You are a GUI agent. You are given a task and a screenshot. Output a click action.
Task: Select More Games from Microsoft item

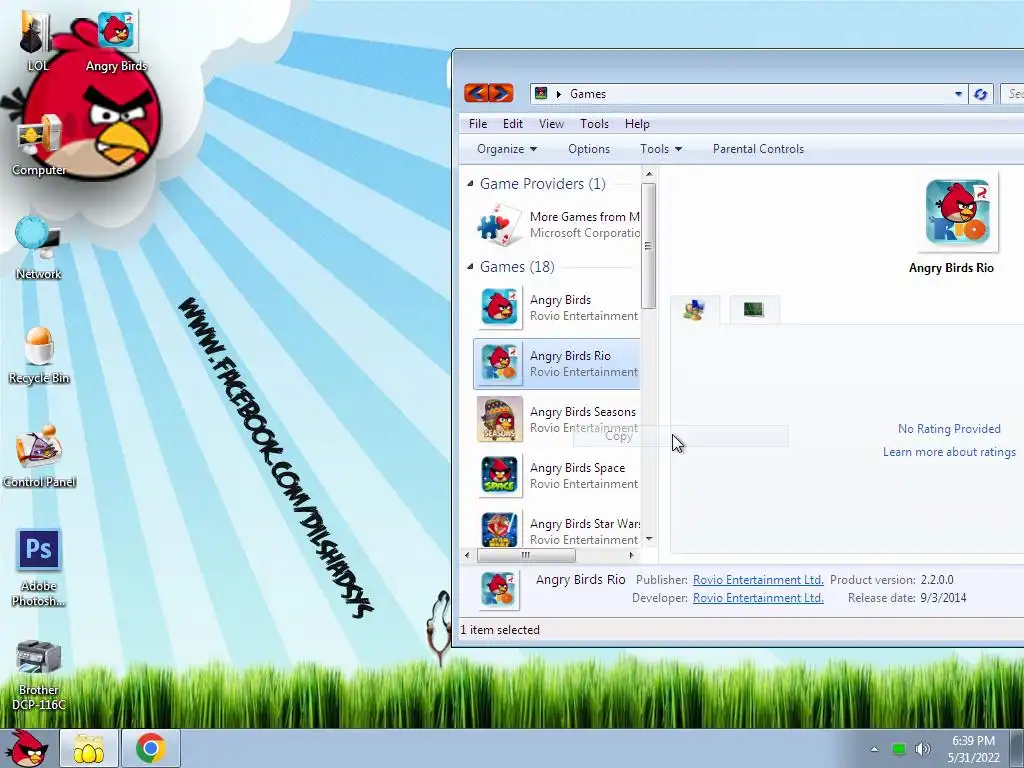(x=556, y=225)
